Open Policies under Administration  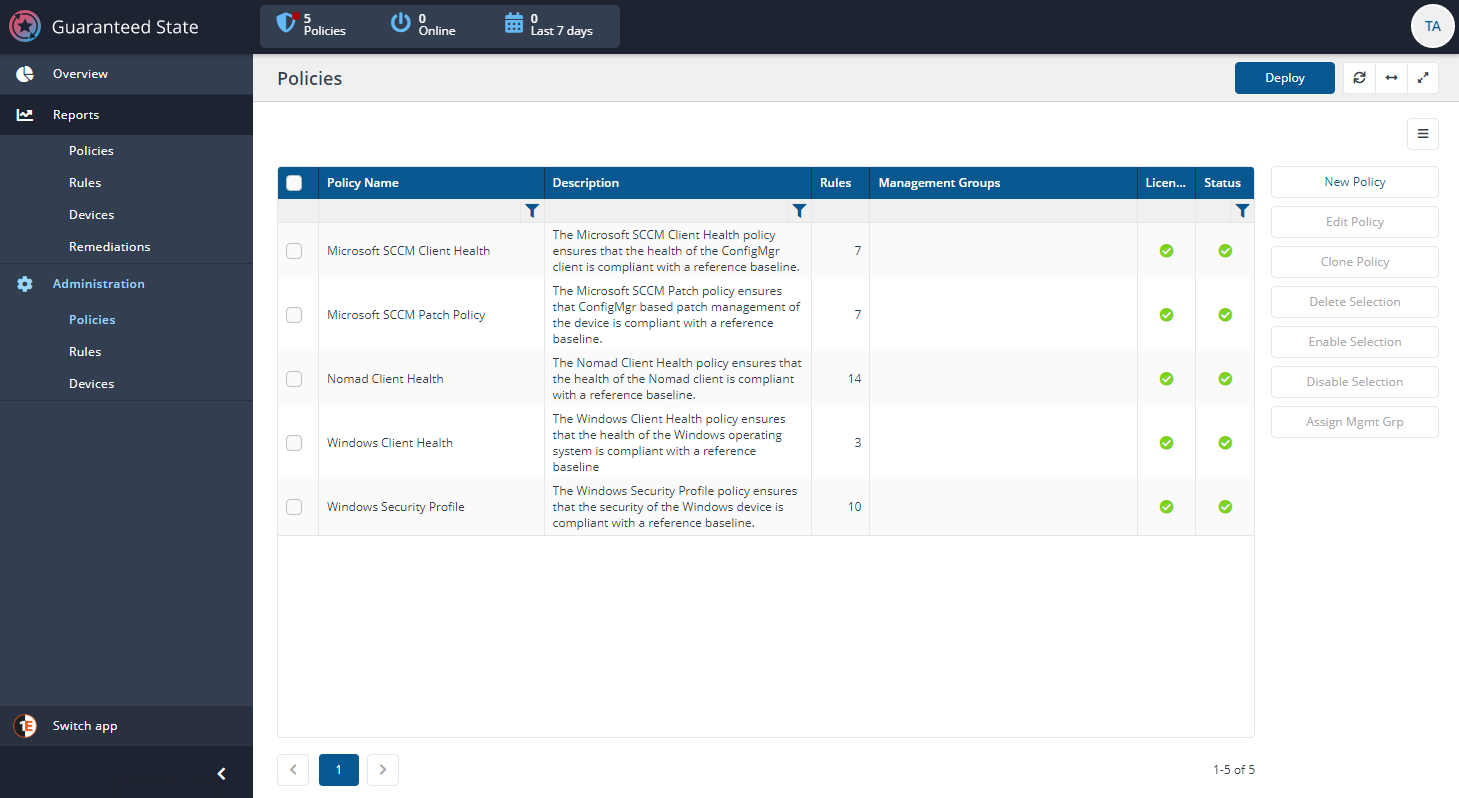point(92,320)
